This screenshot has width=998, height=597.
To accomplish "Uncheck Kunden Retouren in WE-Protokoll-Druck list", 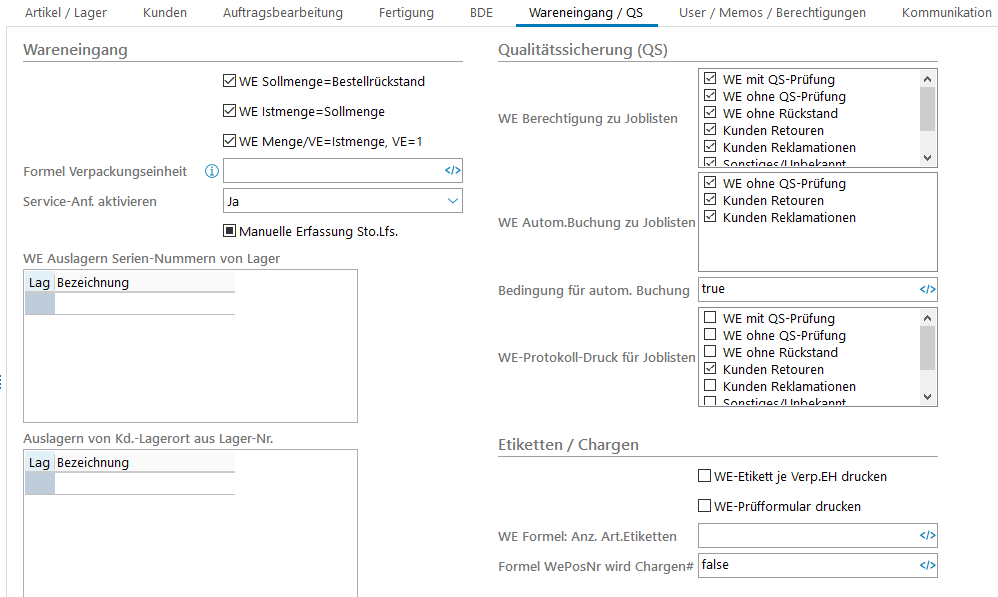I will coord(710,370).
